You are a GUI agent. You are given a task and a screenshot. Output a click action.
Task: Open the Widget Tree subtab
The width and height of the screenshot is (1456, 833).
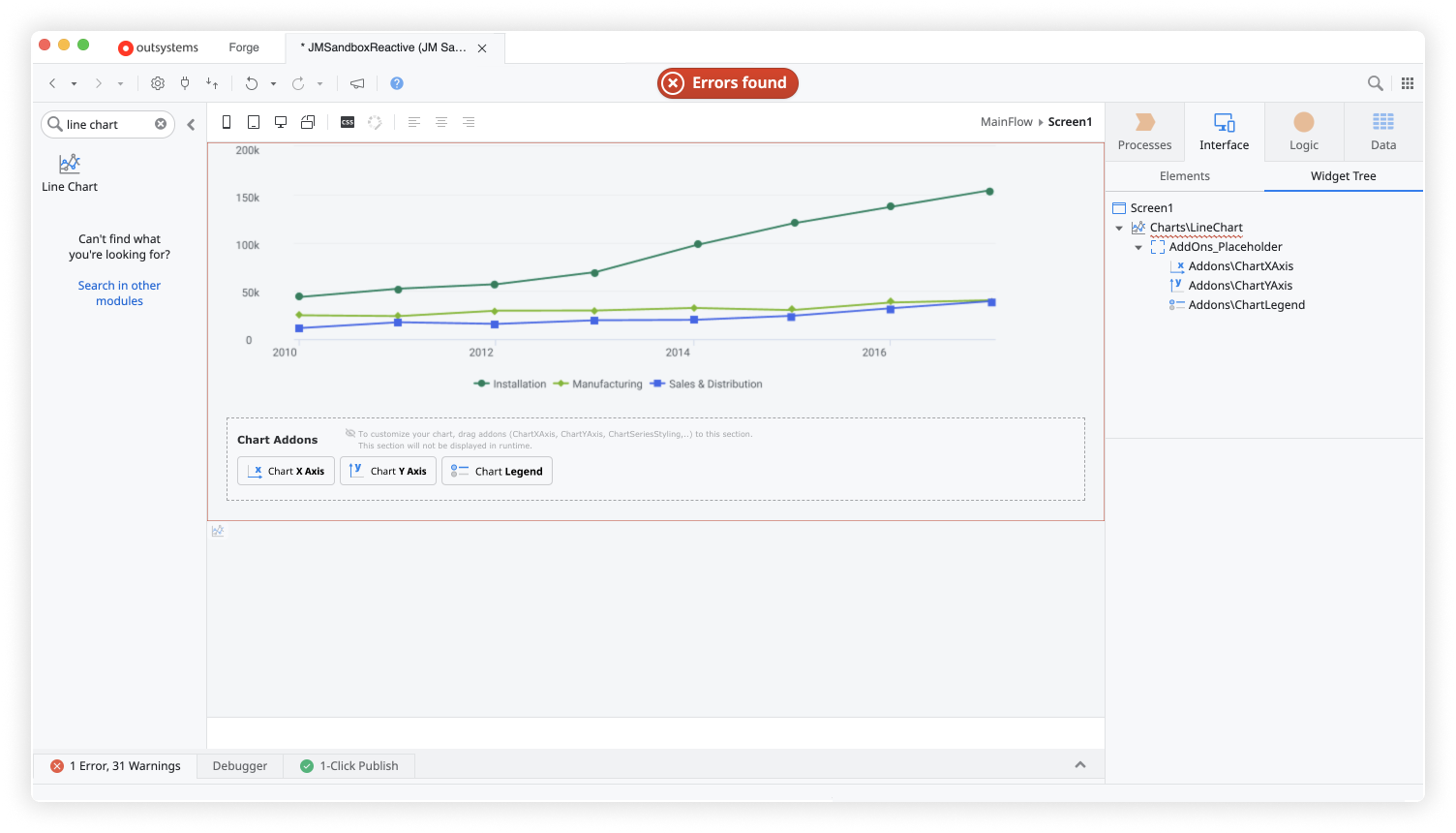1344,176
